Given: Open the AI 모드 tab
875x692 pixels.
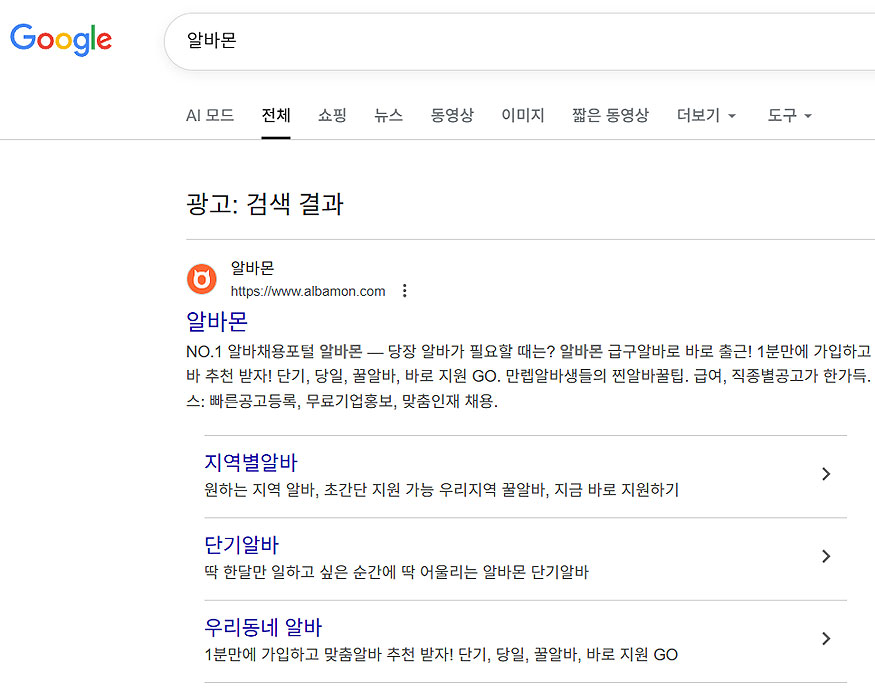Looking at the screenshot, I should tap(210, 115).
